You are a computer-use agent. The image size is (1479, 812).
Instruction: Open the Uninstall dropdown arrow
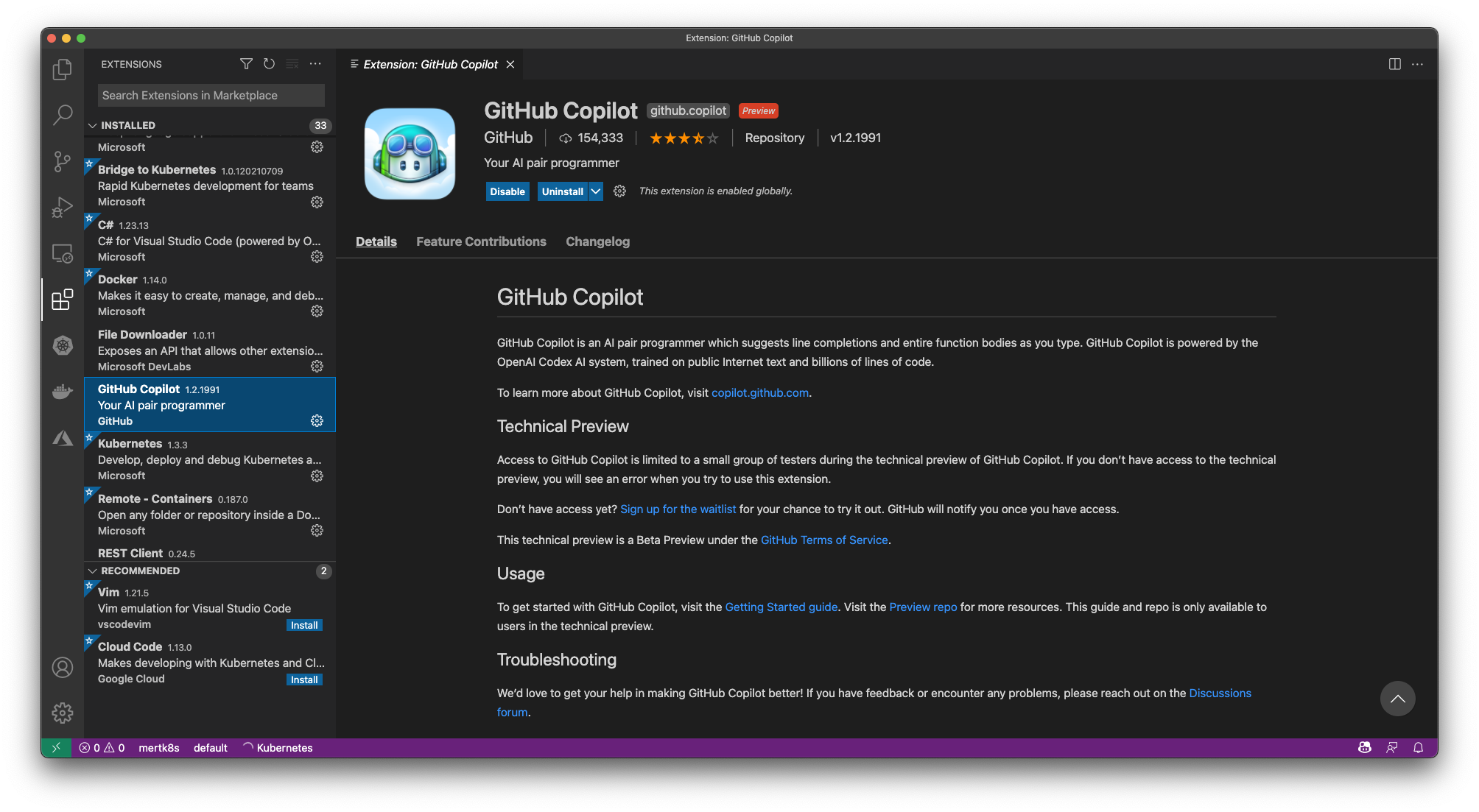[x=596, y=191]
